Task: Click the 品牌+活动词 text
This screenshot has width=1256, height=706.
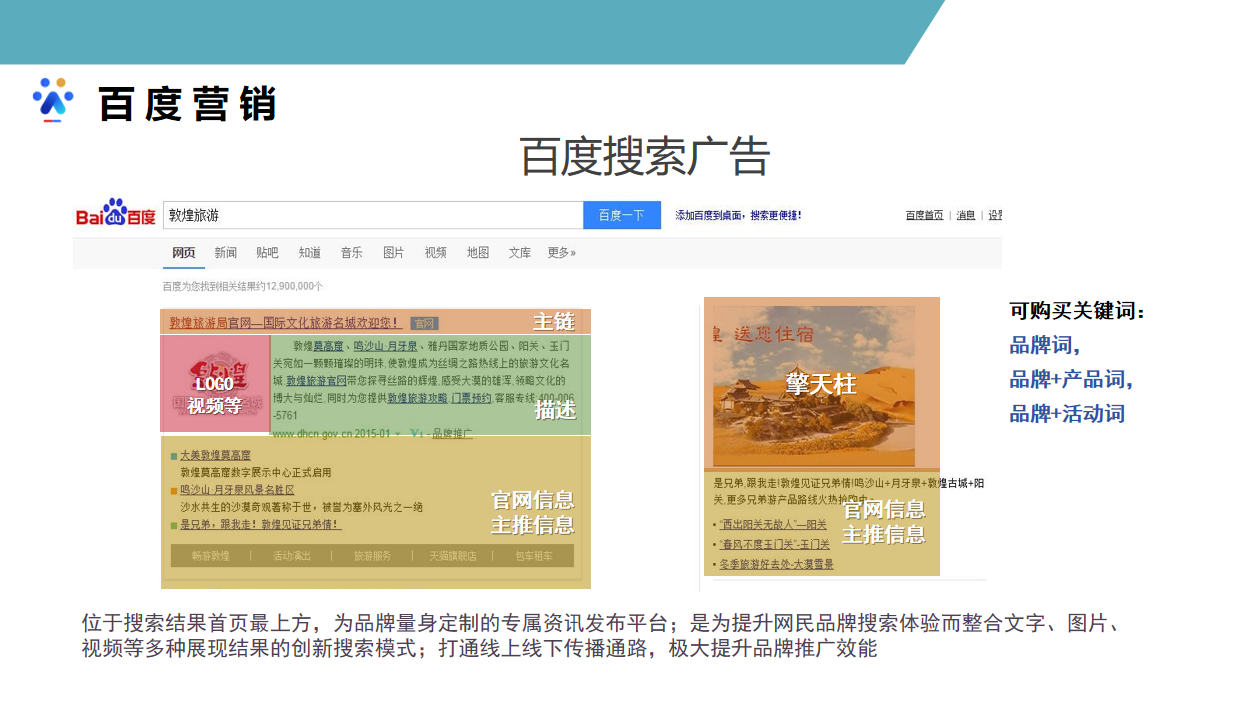Action: (1067, 414)
